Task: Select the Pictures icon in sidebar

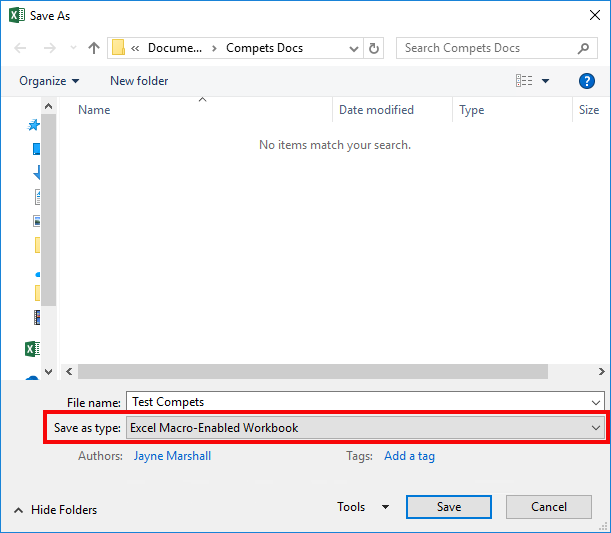Action: tap(37, 221)
